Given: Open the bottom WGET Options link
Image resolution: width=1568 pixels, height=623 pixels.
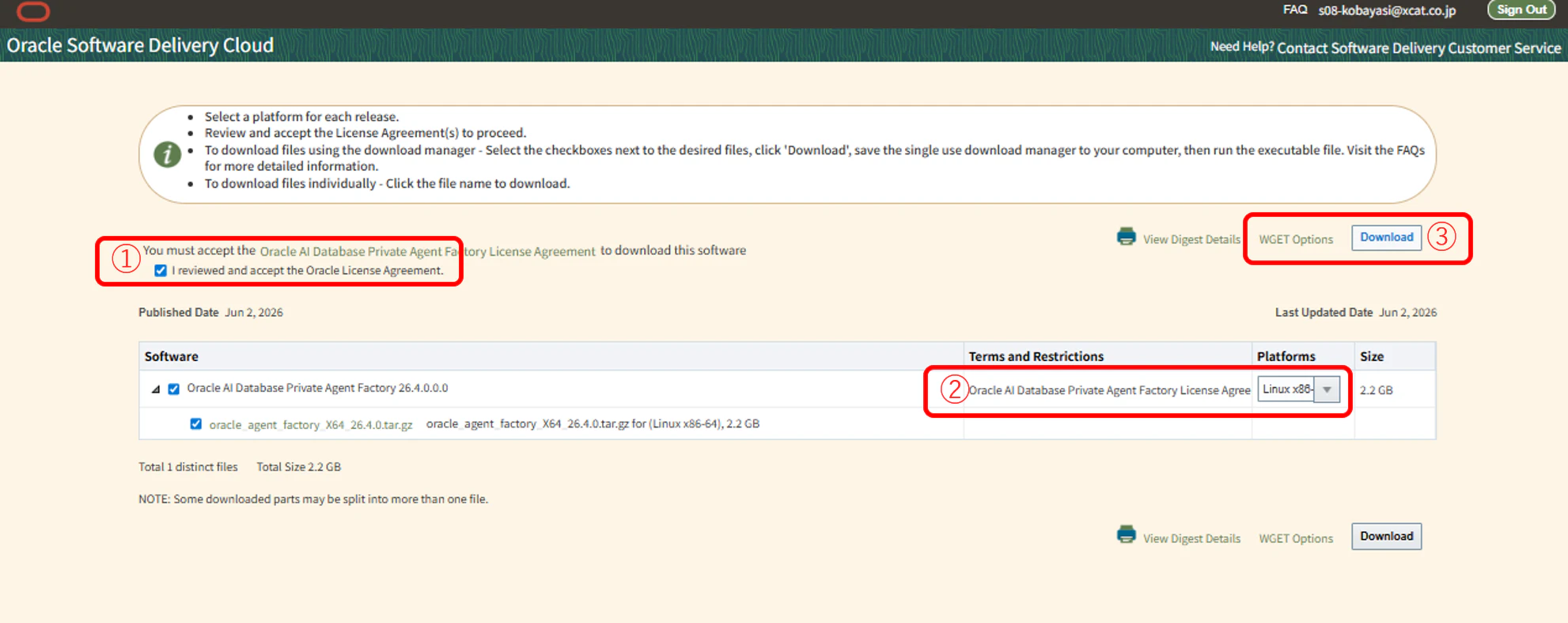Looking at the screenshot, I should pyautogui.click(x=1296, y=538).
